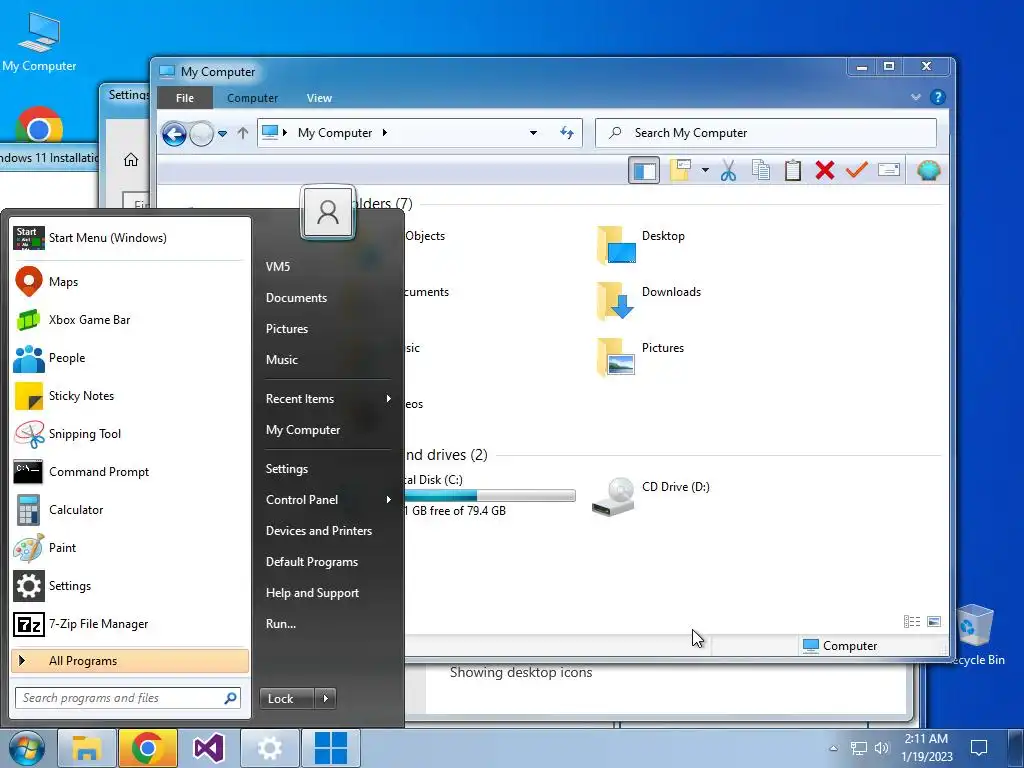Click the Classic Shell settings shell icon
Viewport: 1024px width, 768px height.
point(928,170)
